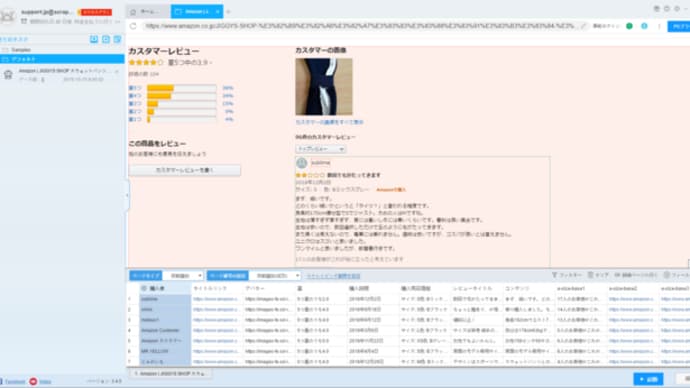Click the avatar URL cell in row 2
This screenshot has height=388, width=690.
[x=269, y=310]
